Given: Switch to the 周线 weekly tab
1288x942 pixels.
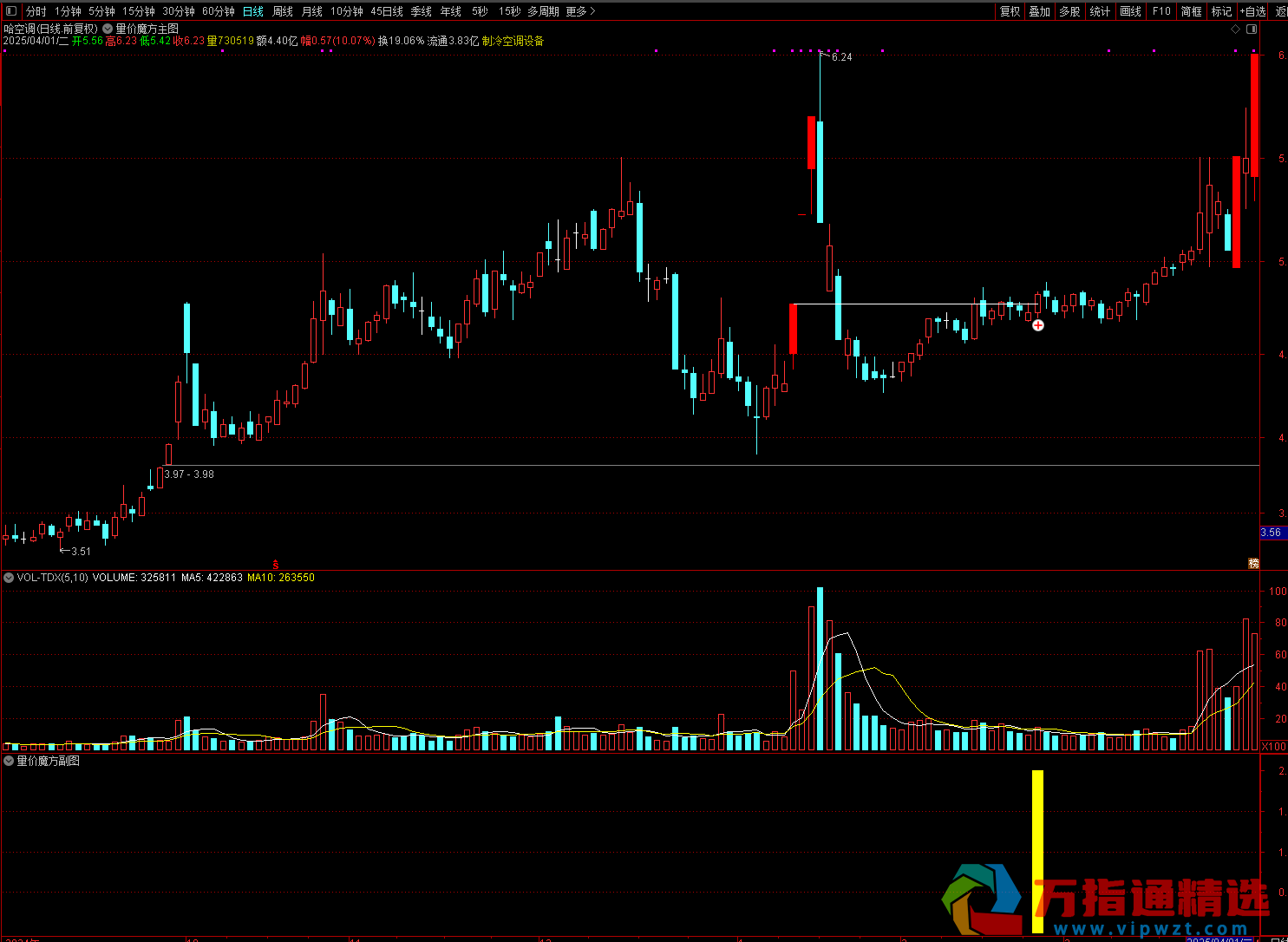Looking at the screenshot, I should [x=283, y=11].
